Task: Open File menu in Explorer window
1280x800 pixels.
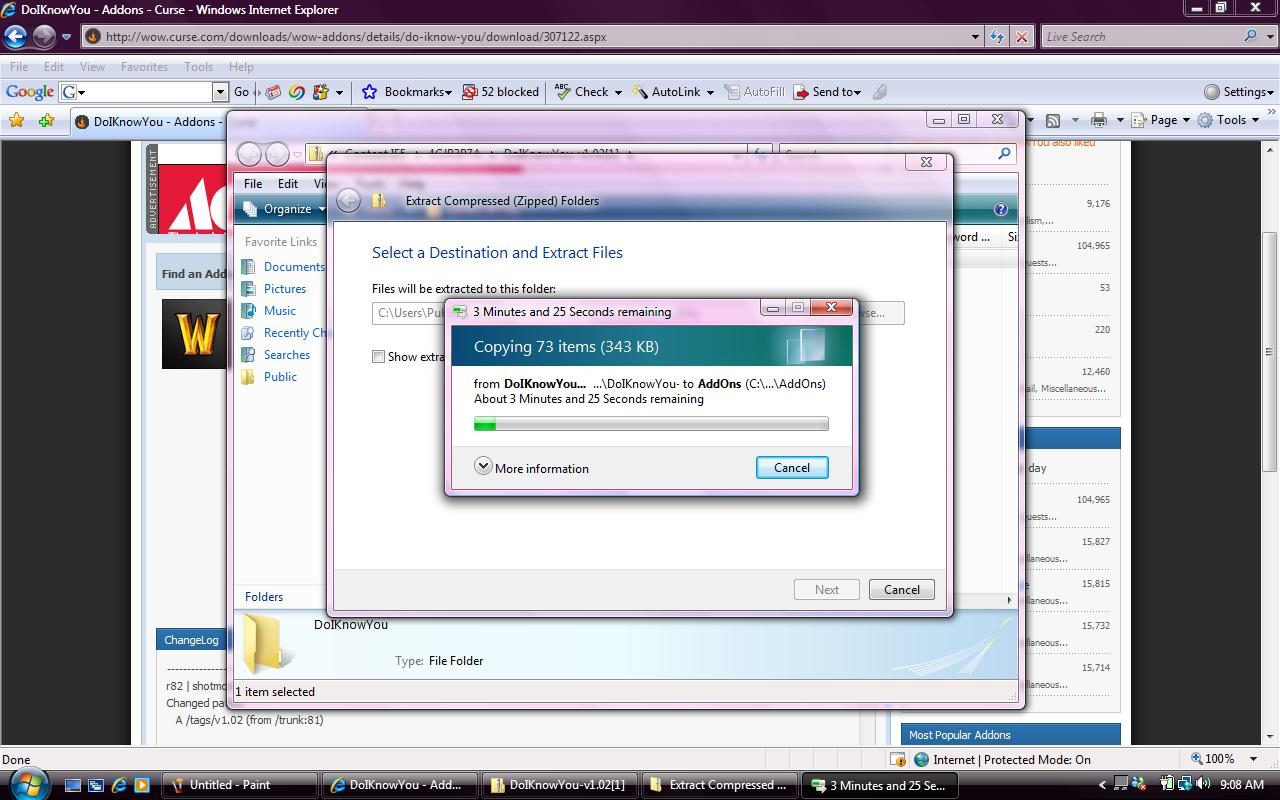Action: coord(253,183)
